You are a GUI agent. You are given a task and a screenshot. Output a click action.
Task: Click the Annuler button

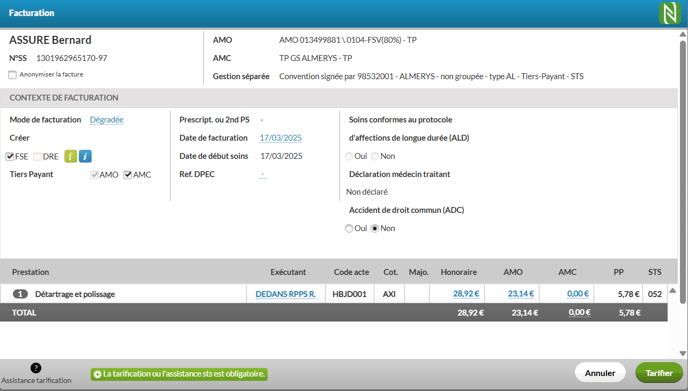point(600,373)
